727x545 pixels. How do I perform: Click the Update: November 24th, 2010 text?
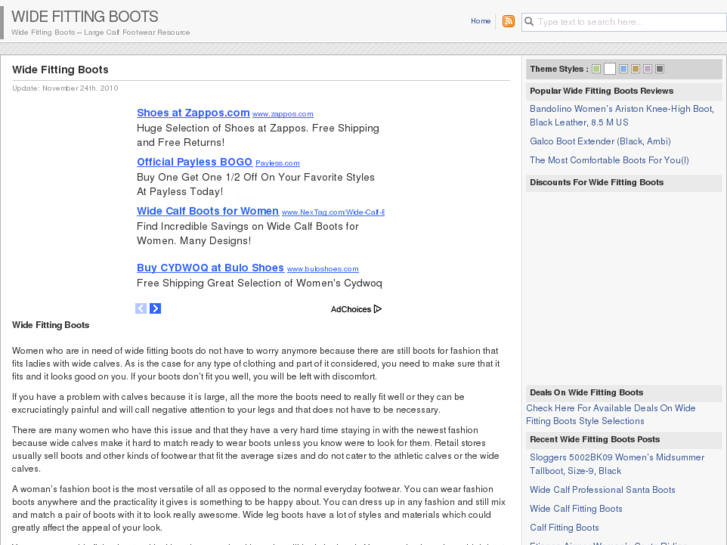(x=65, y=88)
